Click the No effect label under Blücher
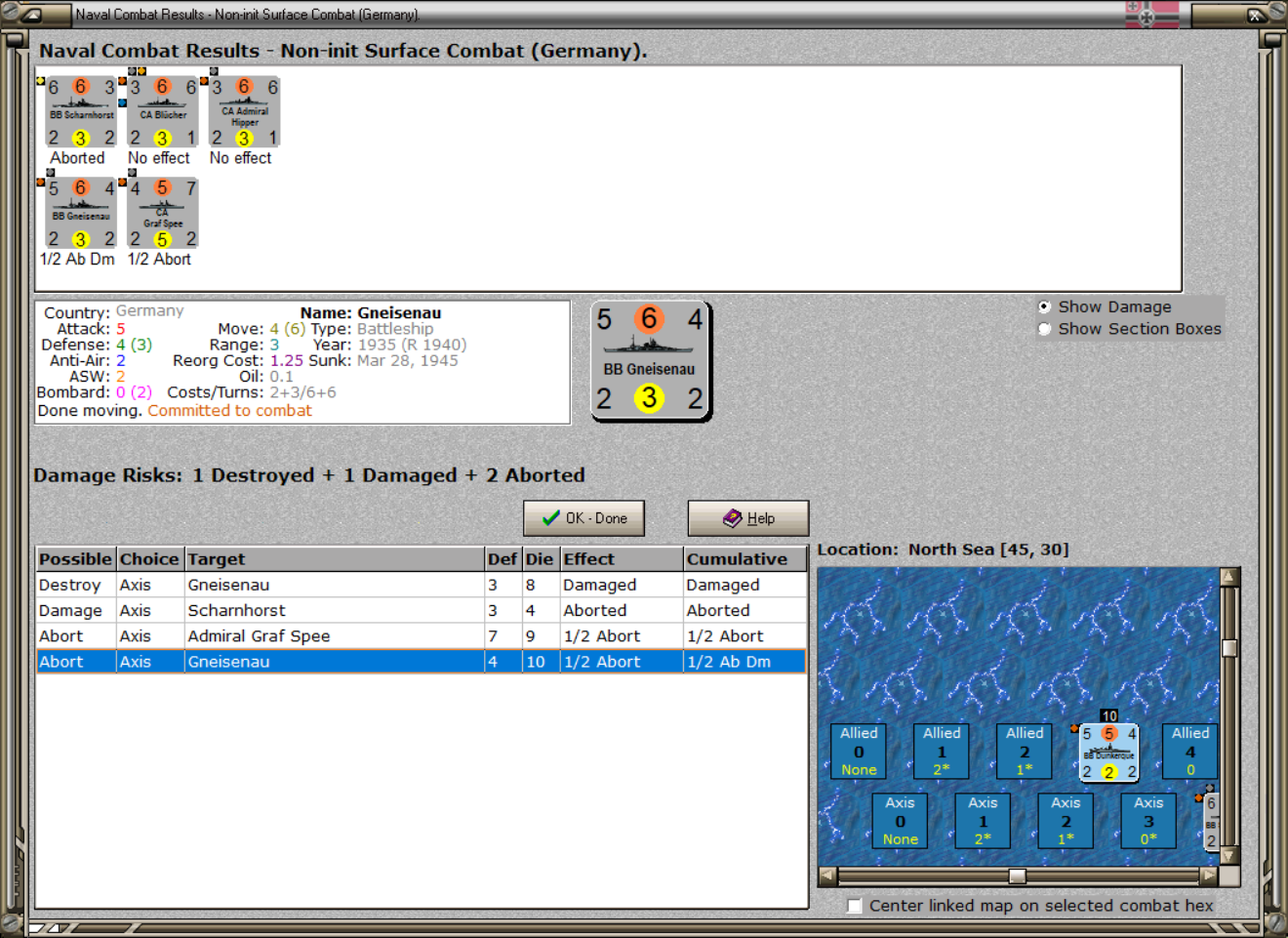Image resolution: width=1288 pixels, height=938 pixels. pyautogui.click(x=159, y=158)
